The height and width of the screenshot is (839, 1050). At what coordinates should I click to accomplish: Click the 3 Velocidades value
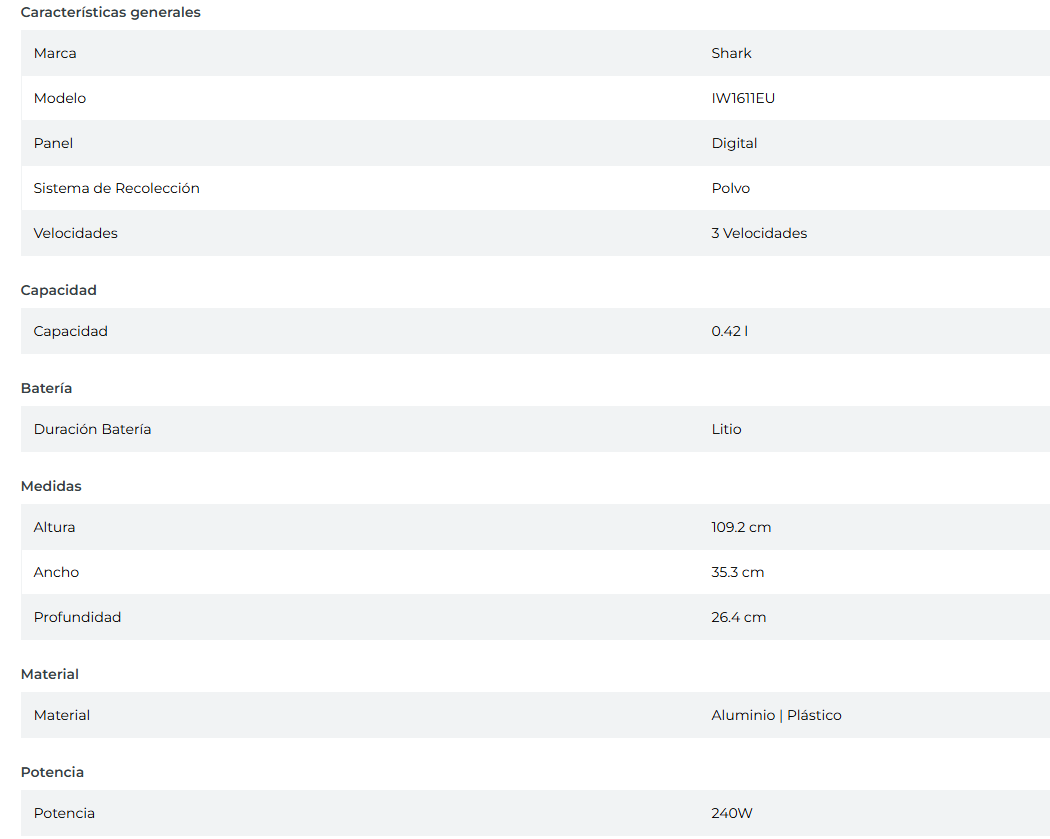(x=759, y=233)
